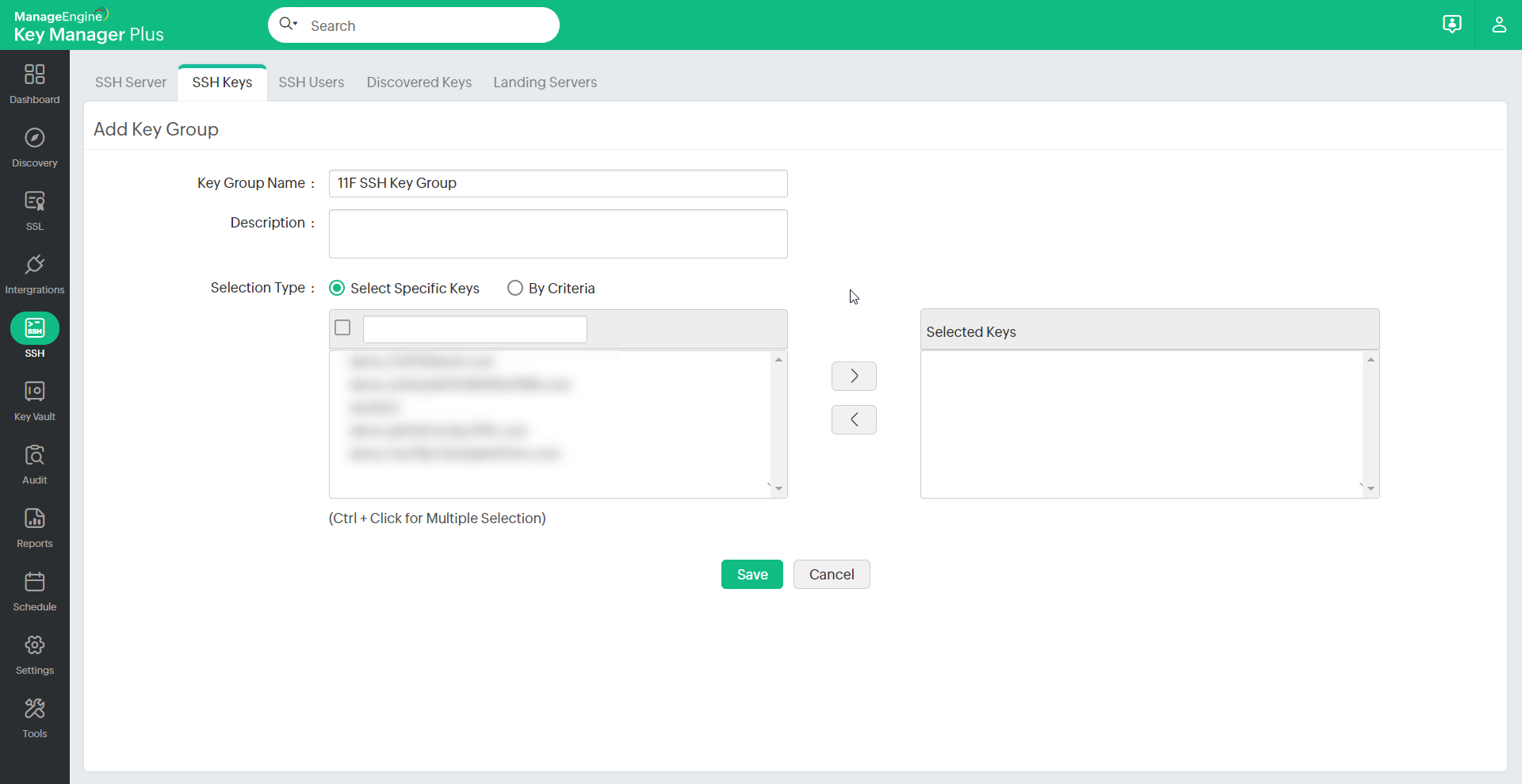Click the Description text area
The width and height of the screenshot is (1522, 784).
click(558, 234)
